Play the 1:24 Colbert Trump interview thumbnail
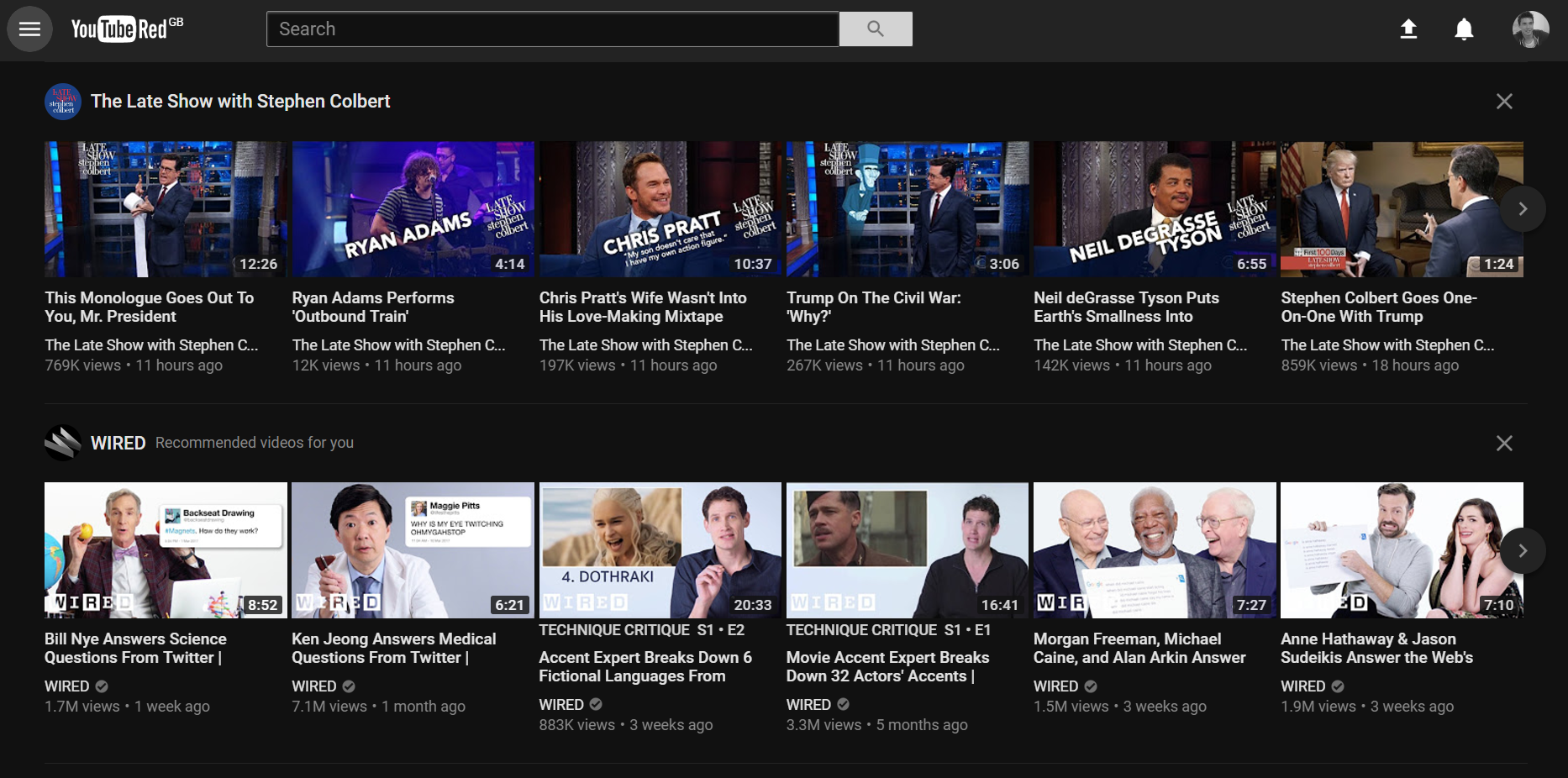Viewport: 1568px width, 778px height. pos(1402,209)
